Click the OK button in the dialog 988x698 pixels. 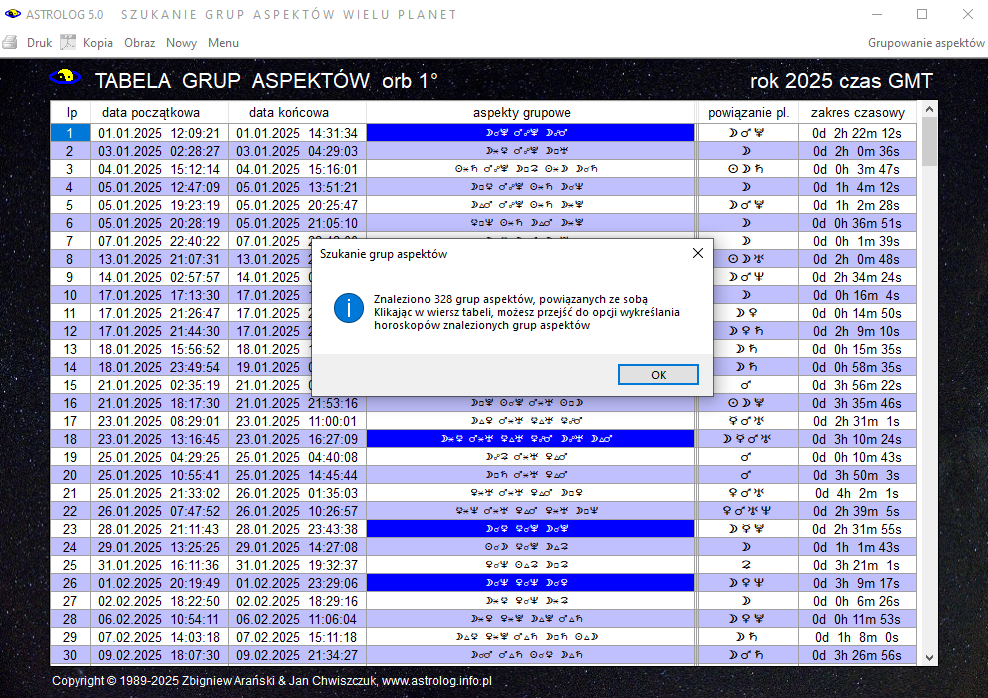click(x=657, y=375)
